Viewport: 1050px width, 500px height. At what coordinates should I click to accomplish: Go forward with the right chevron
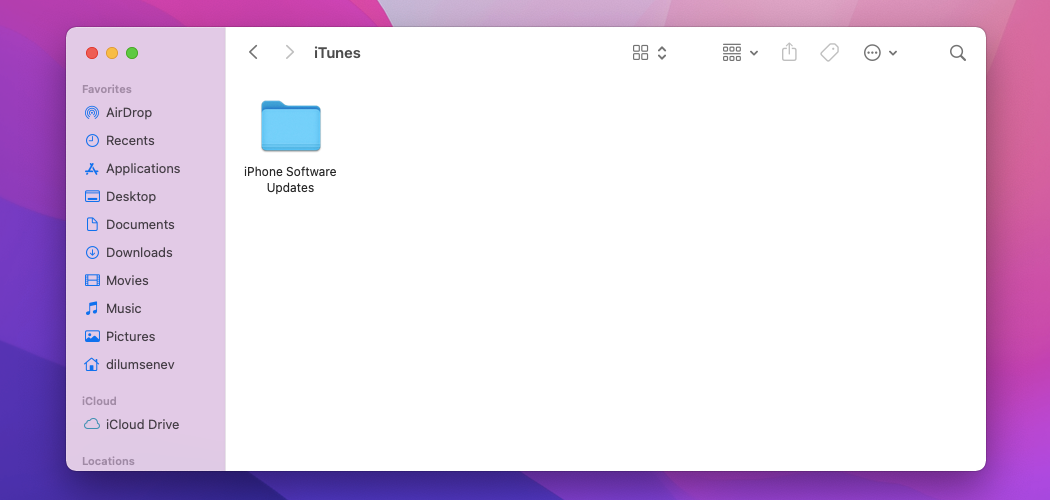pyautogui.click(x=289, y=52)
